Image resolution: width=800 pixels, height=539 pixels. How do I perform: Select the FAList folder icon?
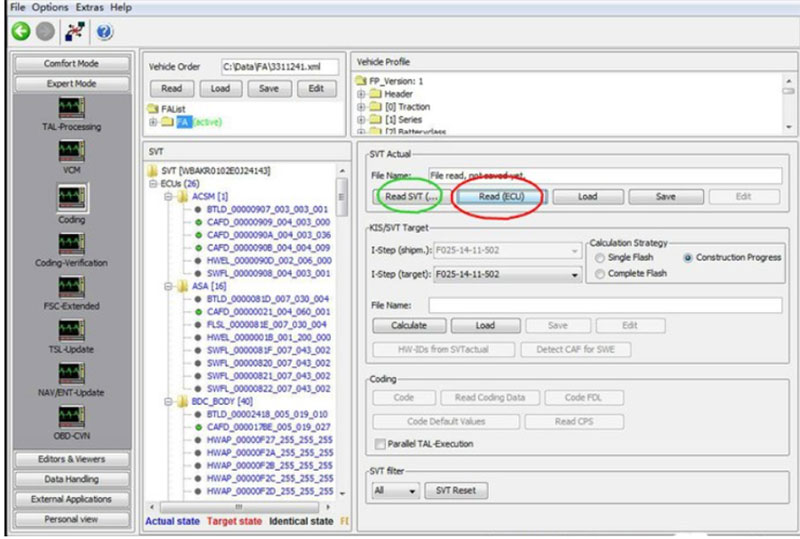coord(153,109)
